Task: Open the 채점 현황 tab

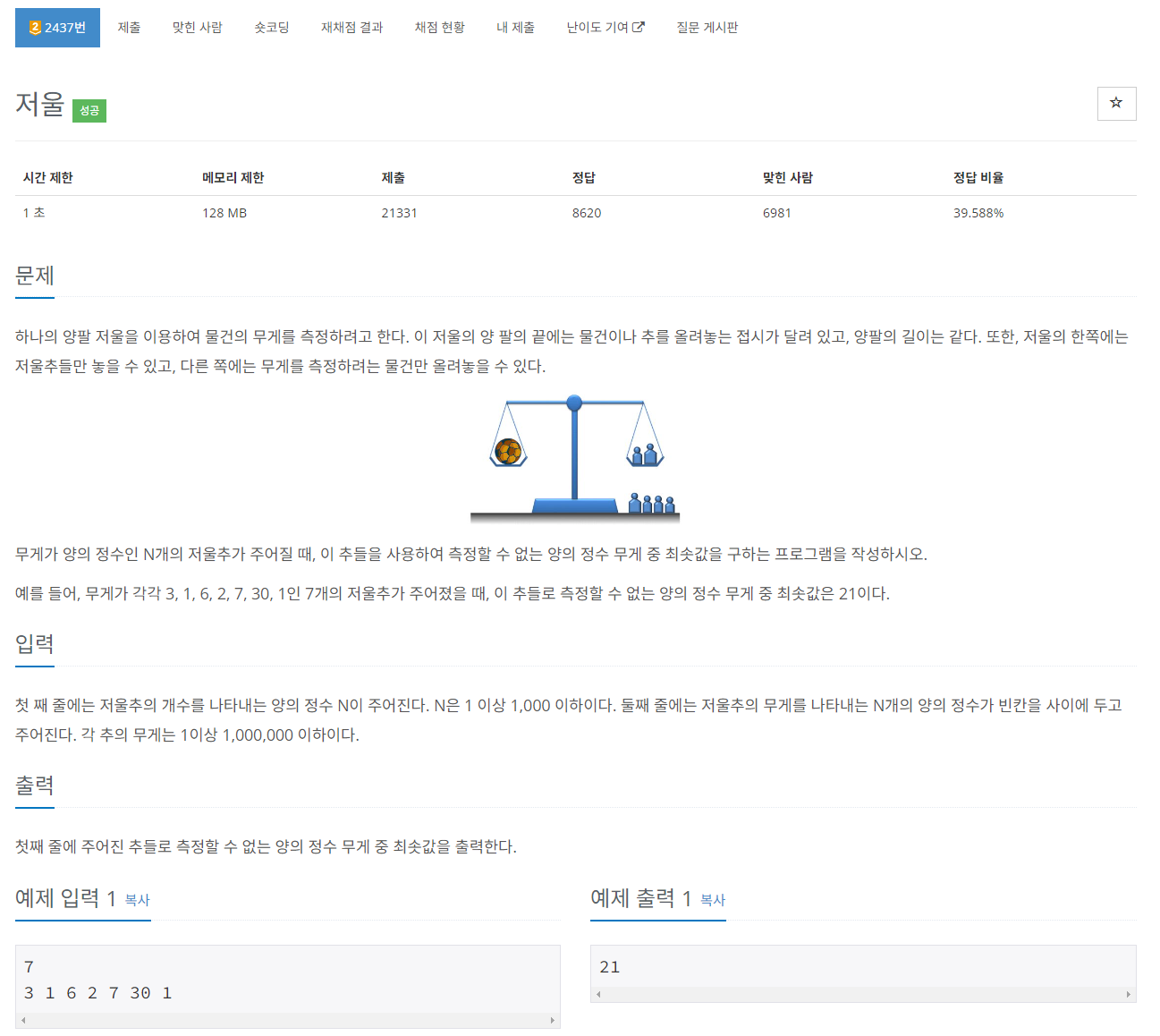Action: tap(439, 27)
